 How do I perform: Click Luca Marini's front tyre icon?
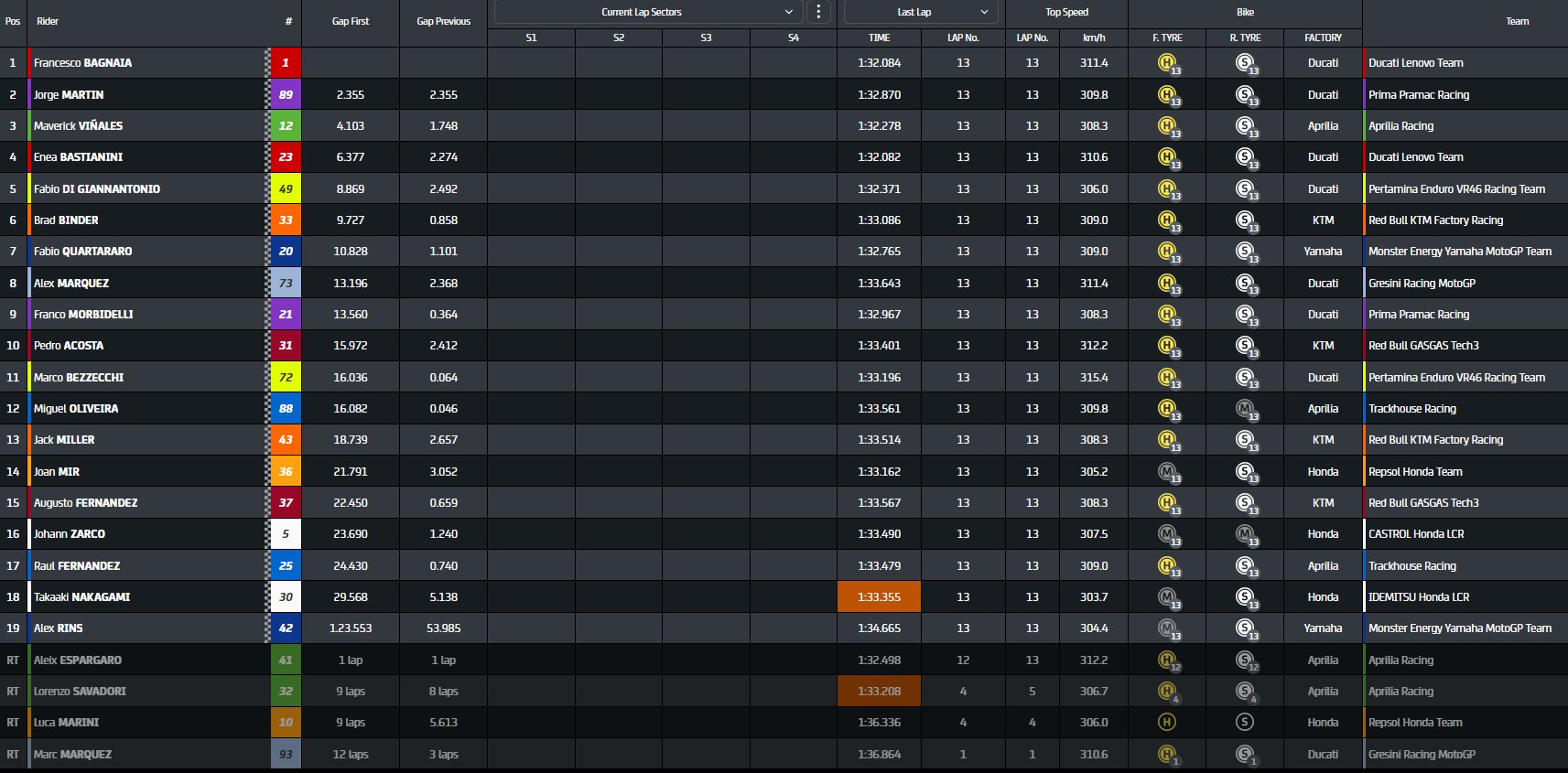tap(1166, 722)
